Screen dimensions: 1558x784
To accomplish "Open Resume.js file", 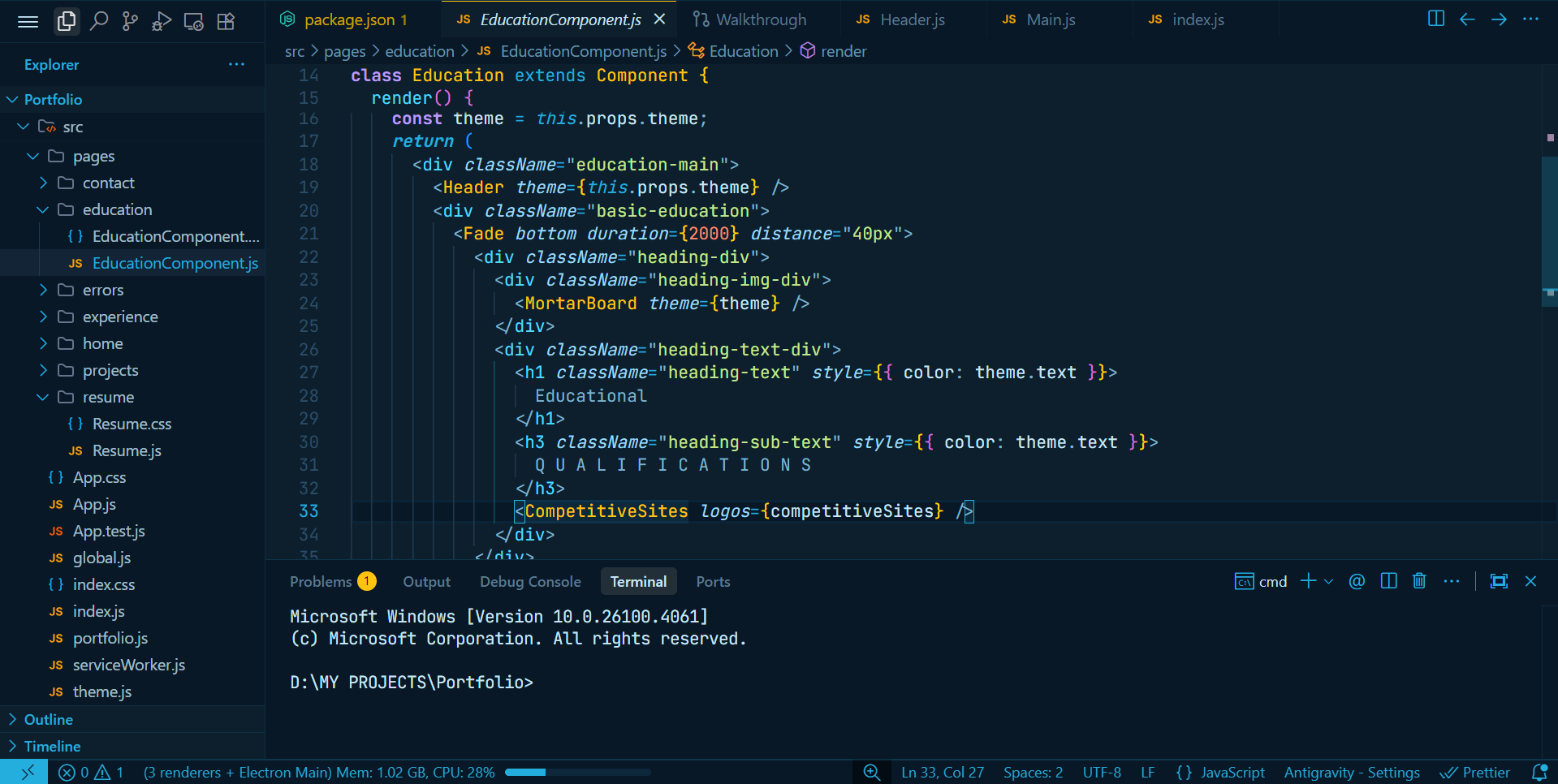I will [132, 450].
